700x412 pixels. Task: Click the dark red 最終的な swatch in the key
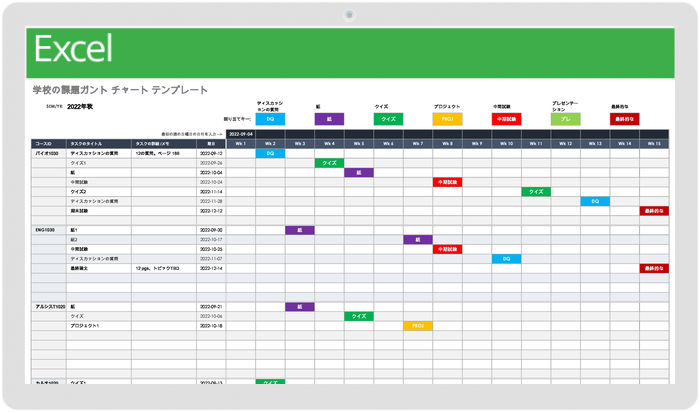[625, 119]
